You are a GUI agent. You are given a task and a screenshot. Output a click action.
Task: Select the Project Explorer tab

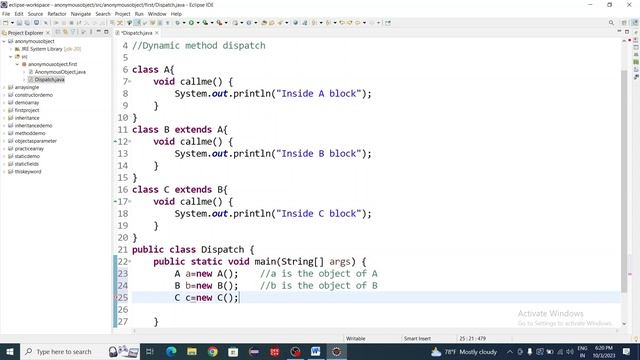point(25,33)
